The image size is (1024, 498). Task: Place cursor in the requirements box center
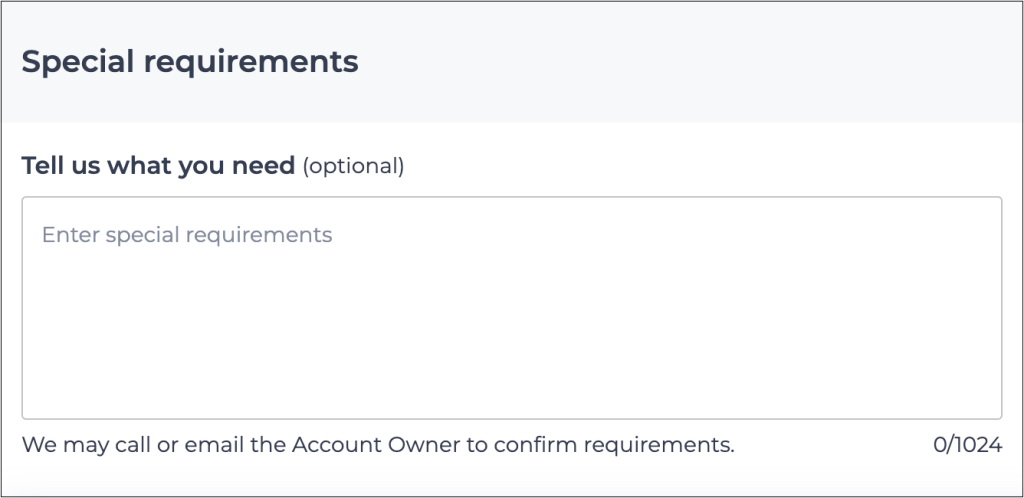point(511,308)
